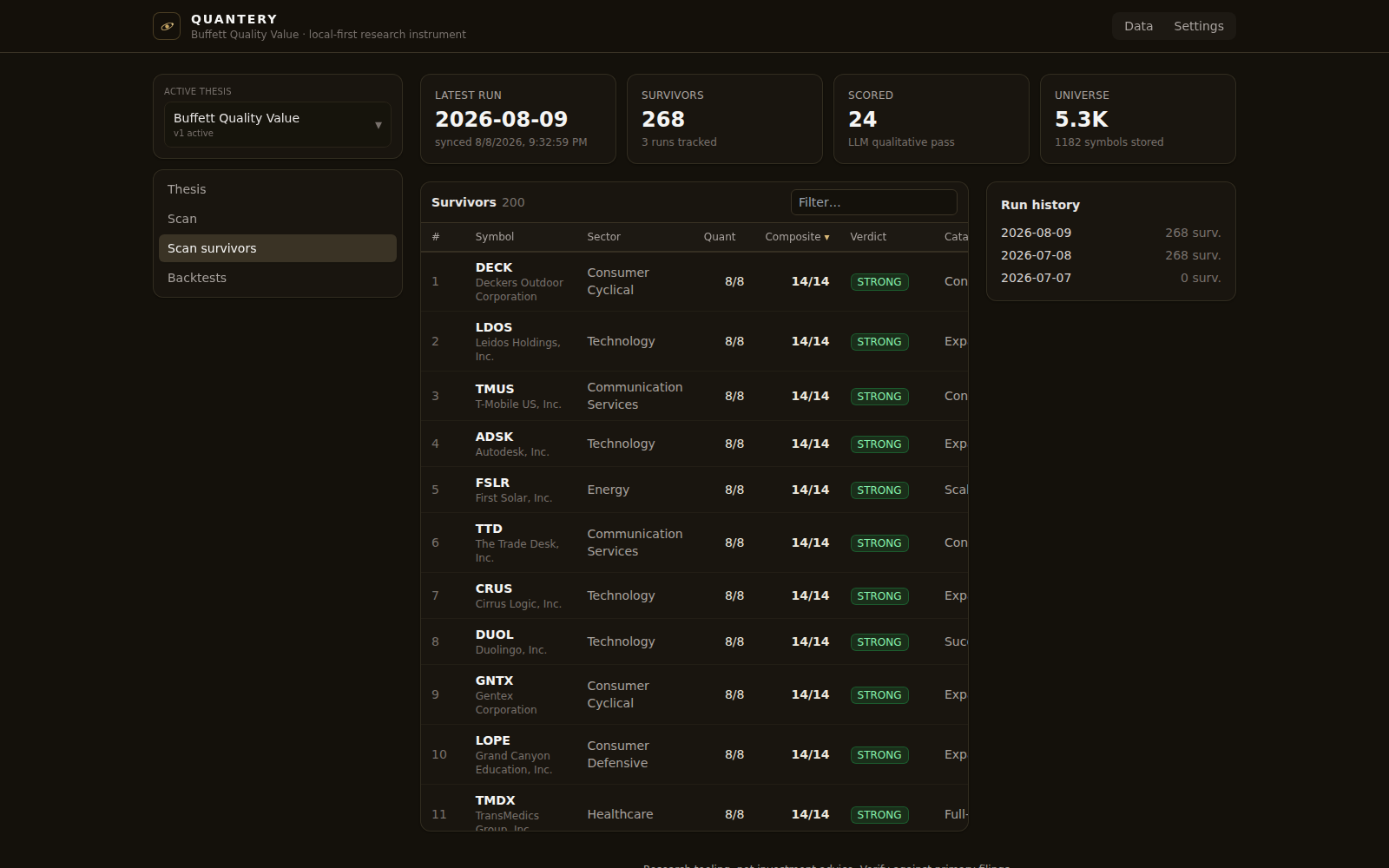Click the Scored 24 summary card
This screenshot has width=1389, height=868.
[x=931, y=119]
